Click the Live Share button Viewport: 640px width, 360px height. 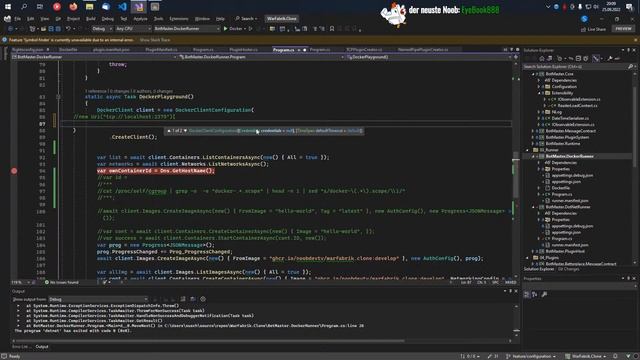(x=593, y=29)
